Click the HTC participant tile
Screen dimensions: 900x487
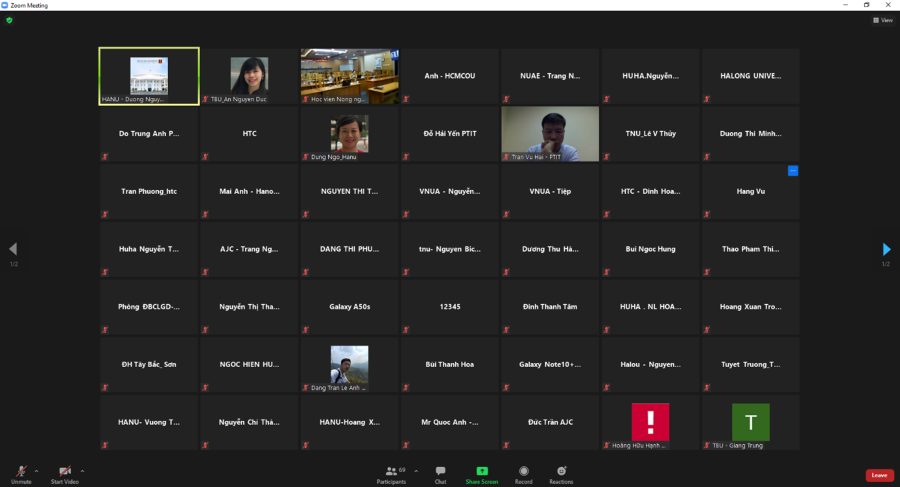click(x=249, y=134)
